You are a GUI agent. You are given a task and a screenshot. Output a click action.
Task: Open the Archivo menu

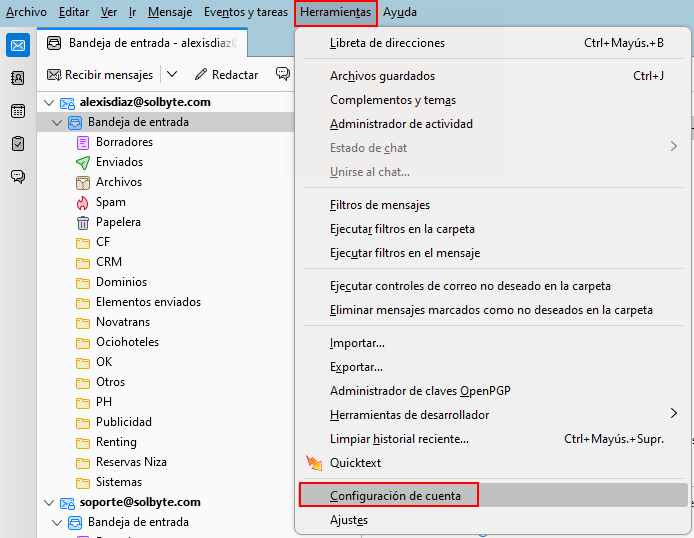(26, 12)
